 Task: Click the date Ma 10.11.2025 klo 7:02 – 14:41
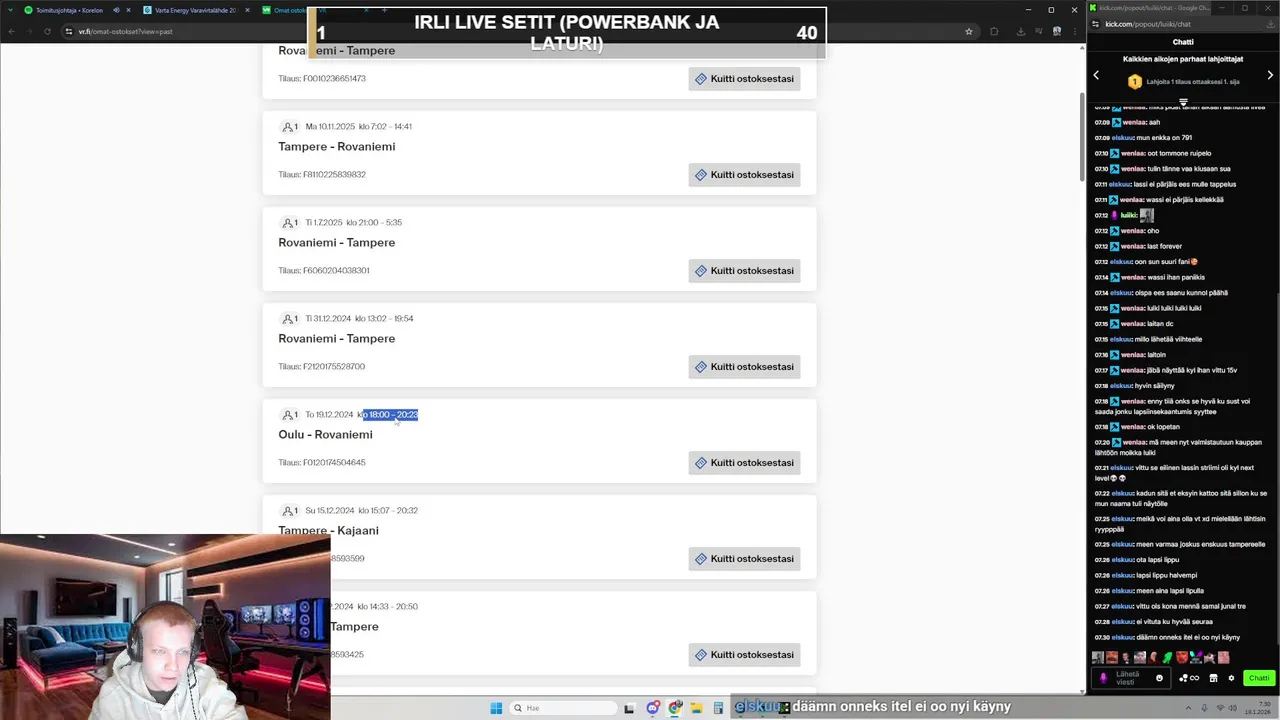point(358,126)
